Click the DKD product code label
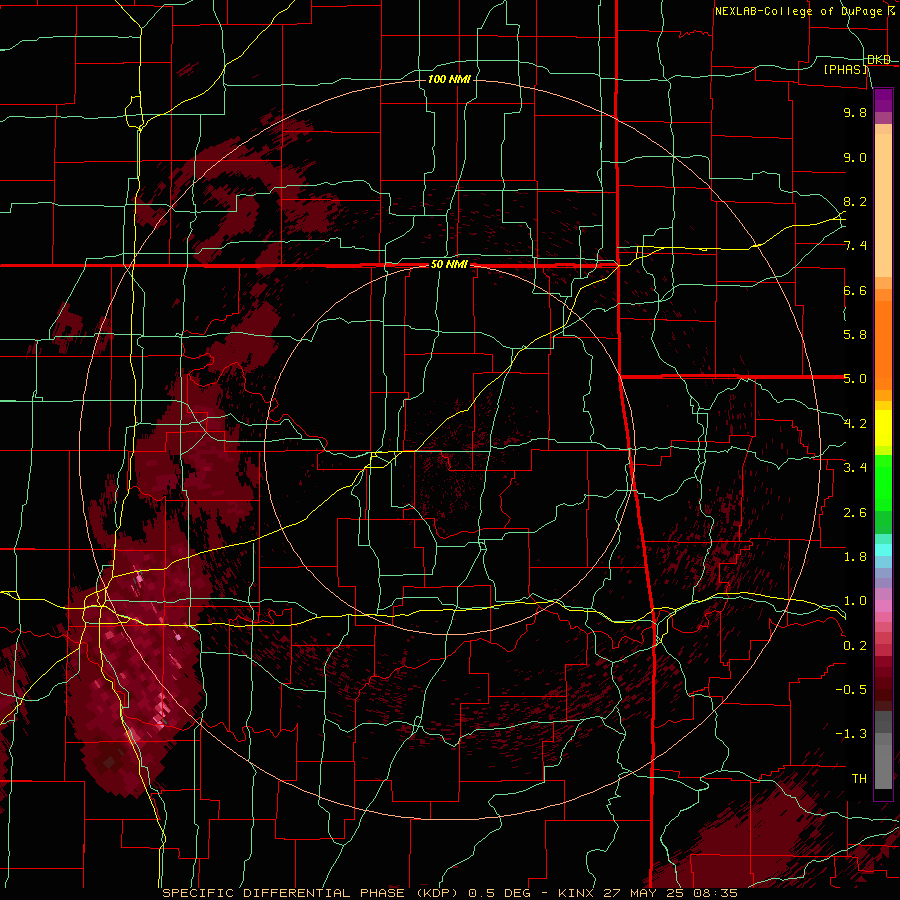The height and width of the screenshot is (900, 900). tap(879, 60)
